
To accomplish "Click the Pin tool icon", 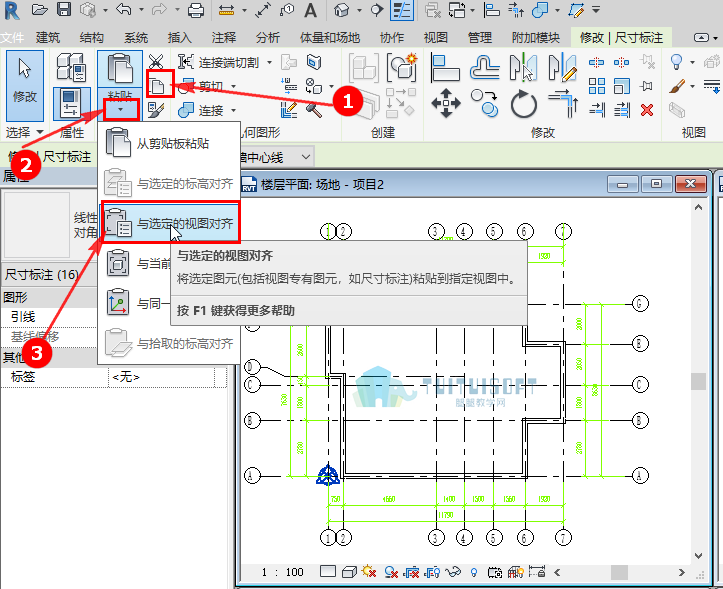I will 647,86.
